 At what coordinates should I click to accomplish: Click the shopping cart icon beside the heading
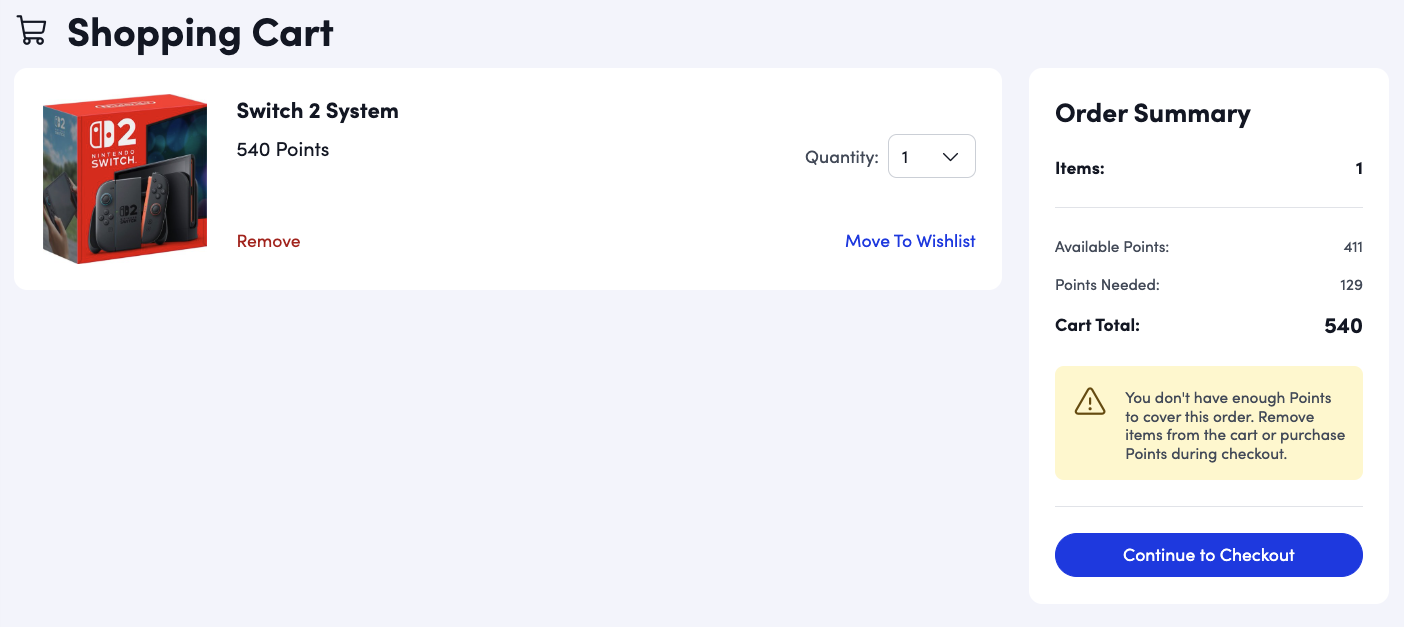pyautogui.click(x=32, y=31)
